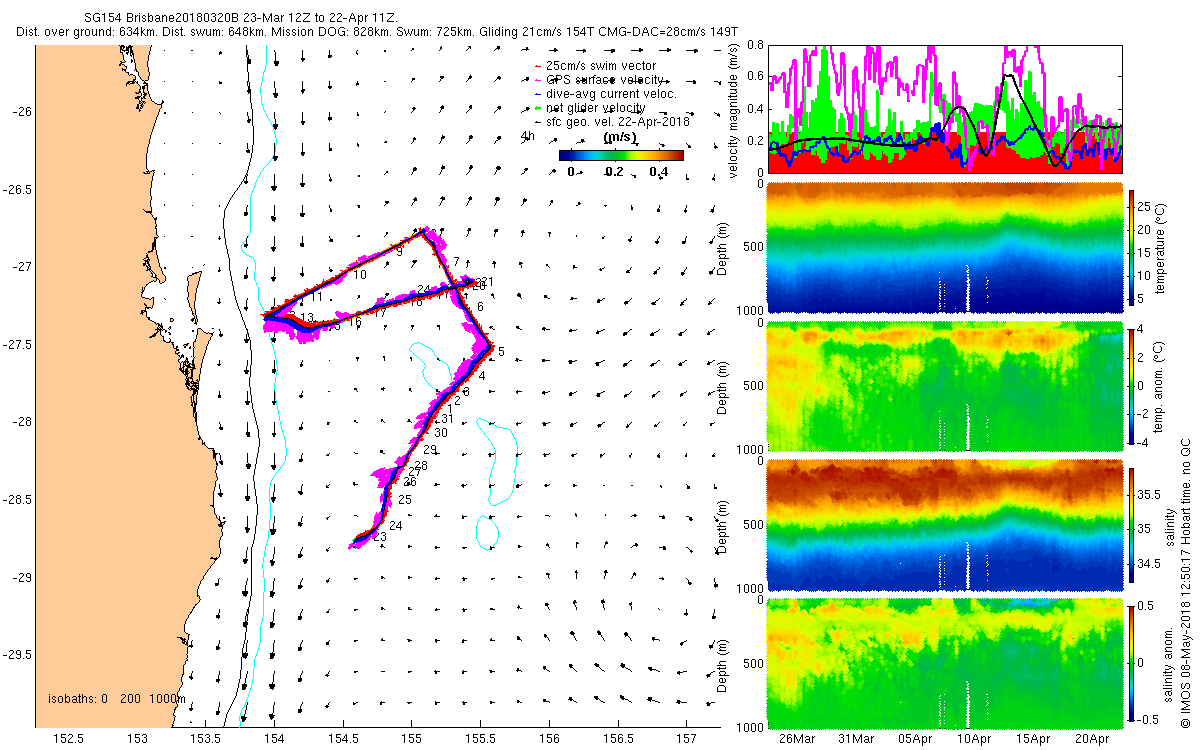Click the '31Mar' date tick label

(855, 739)
